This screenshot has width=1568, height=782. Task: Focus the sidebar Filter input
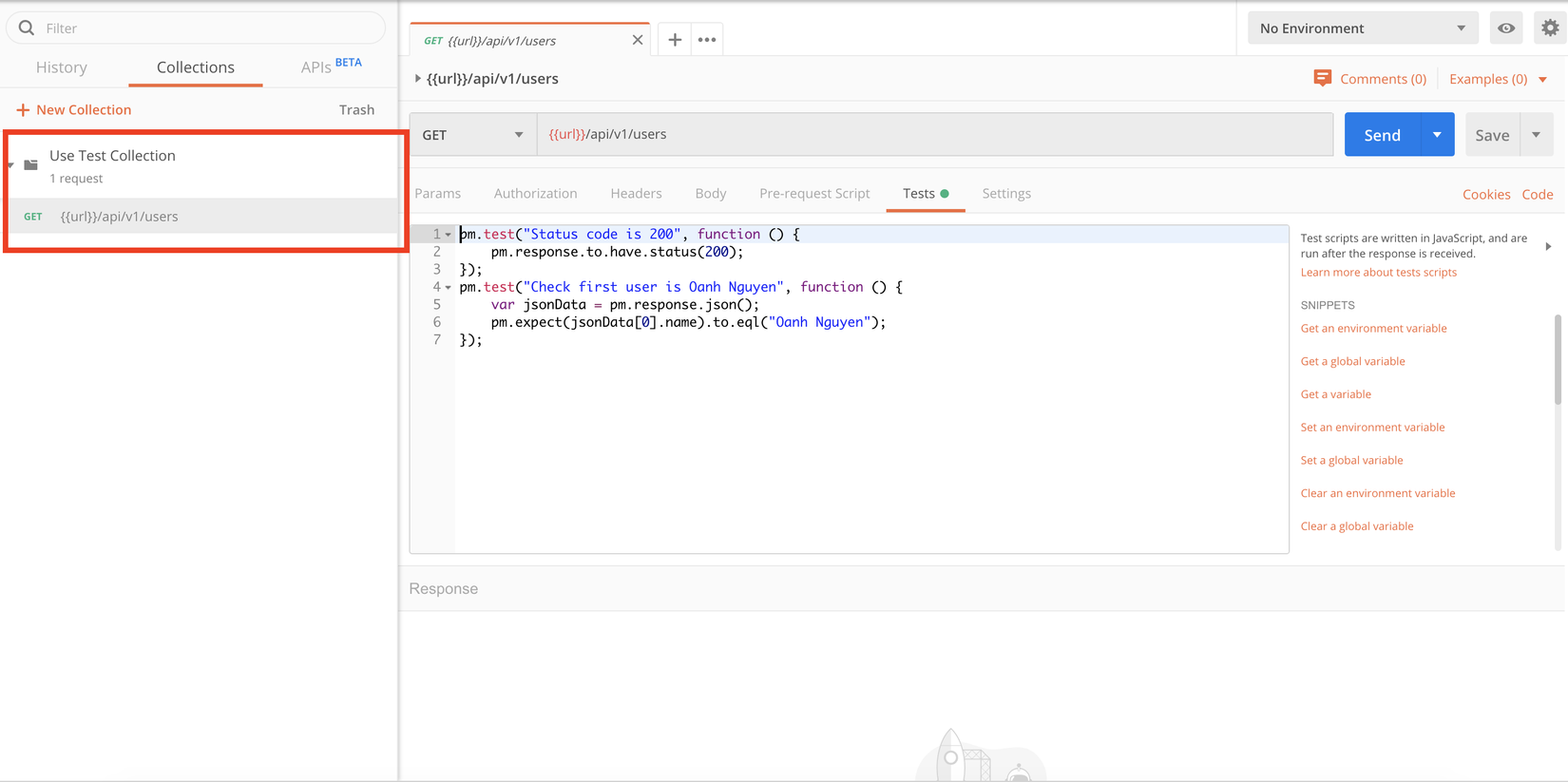[x=196, y=29]
